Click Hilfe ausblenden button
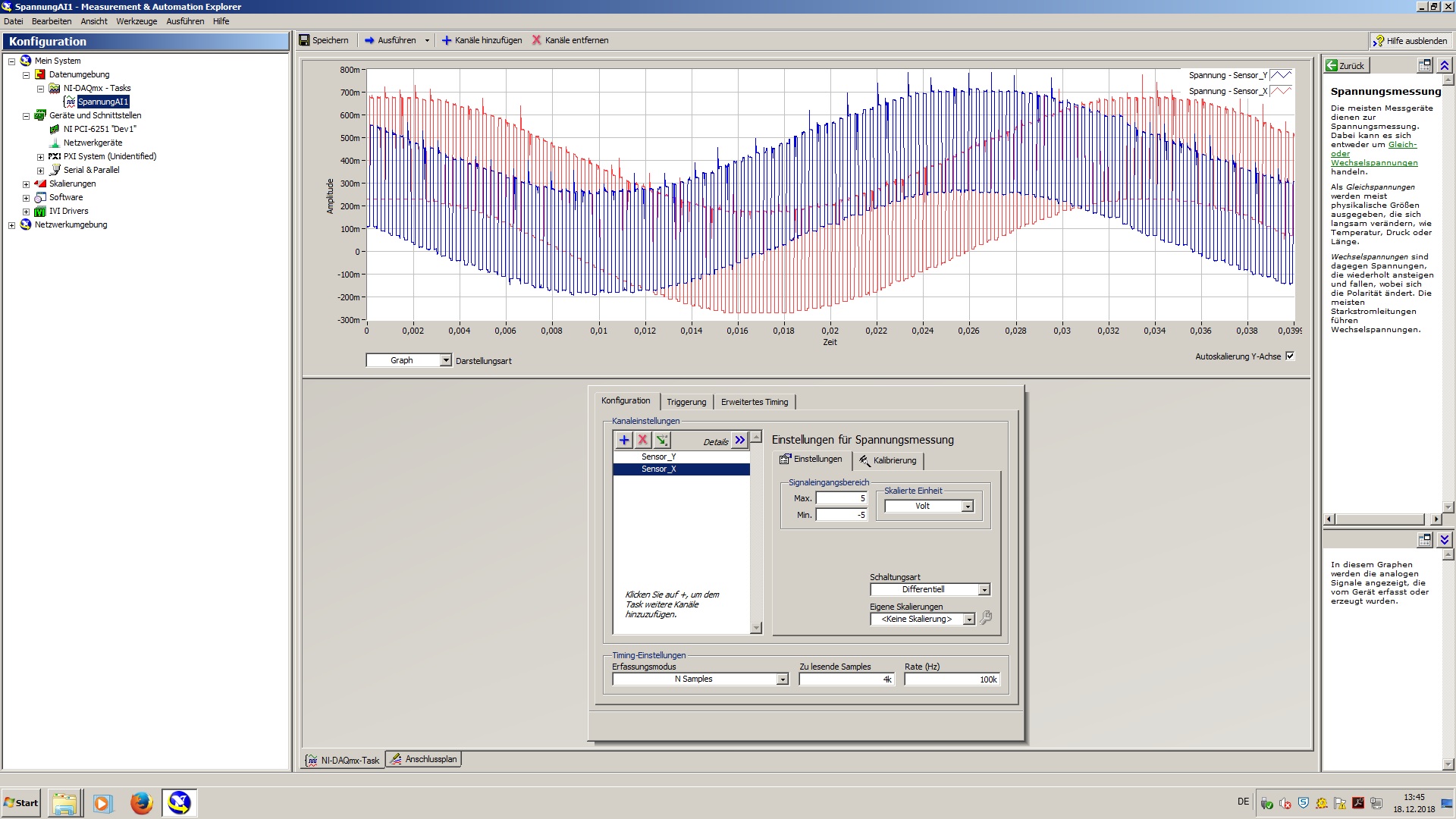 pyautogui.click(x=1410, y=41)
